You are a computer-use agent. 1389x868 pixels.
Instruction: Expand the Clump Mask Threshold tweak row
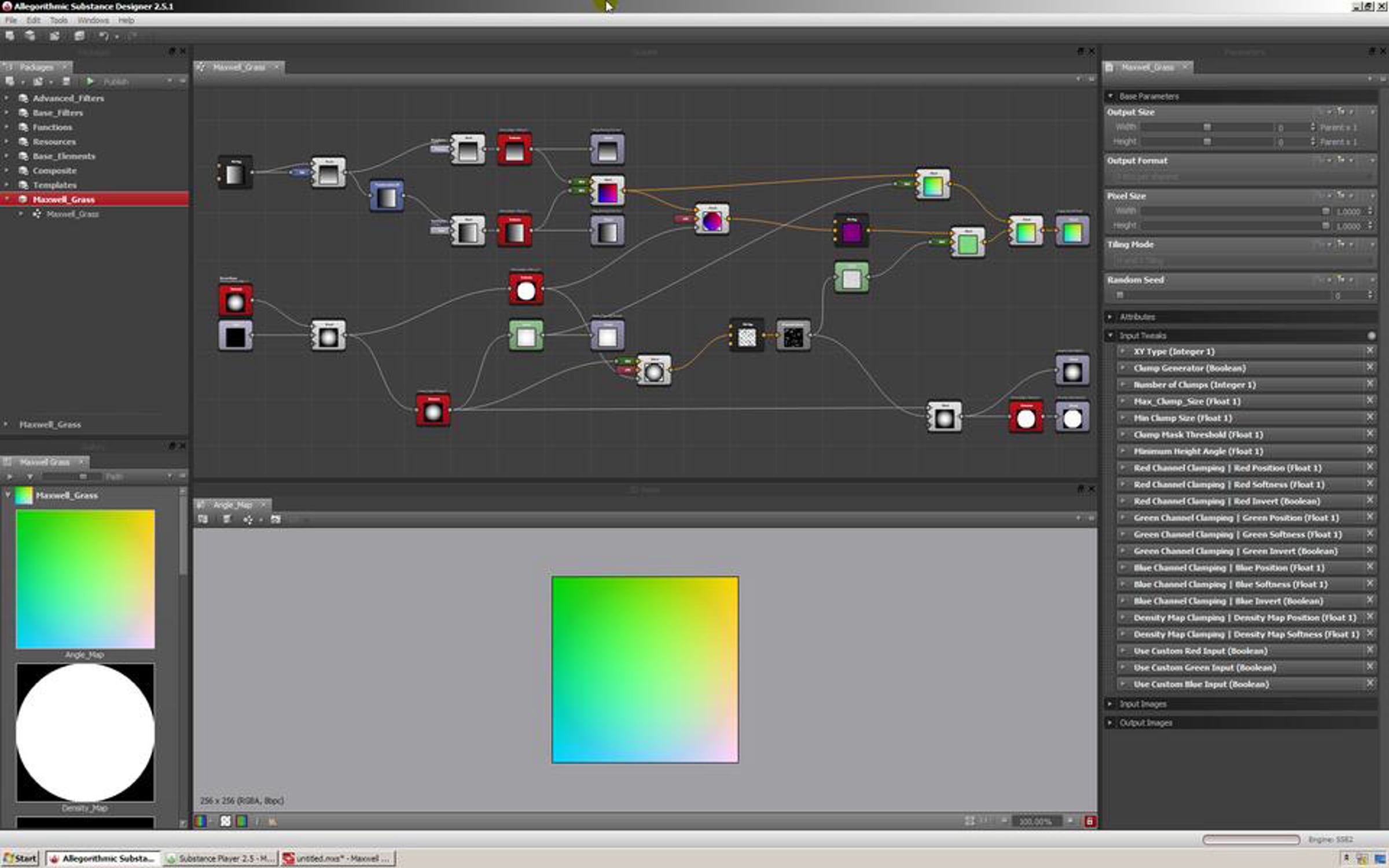click(x=1123, y=434)
